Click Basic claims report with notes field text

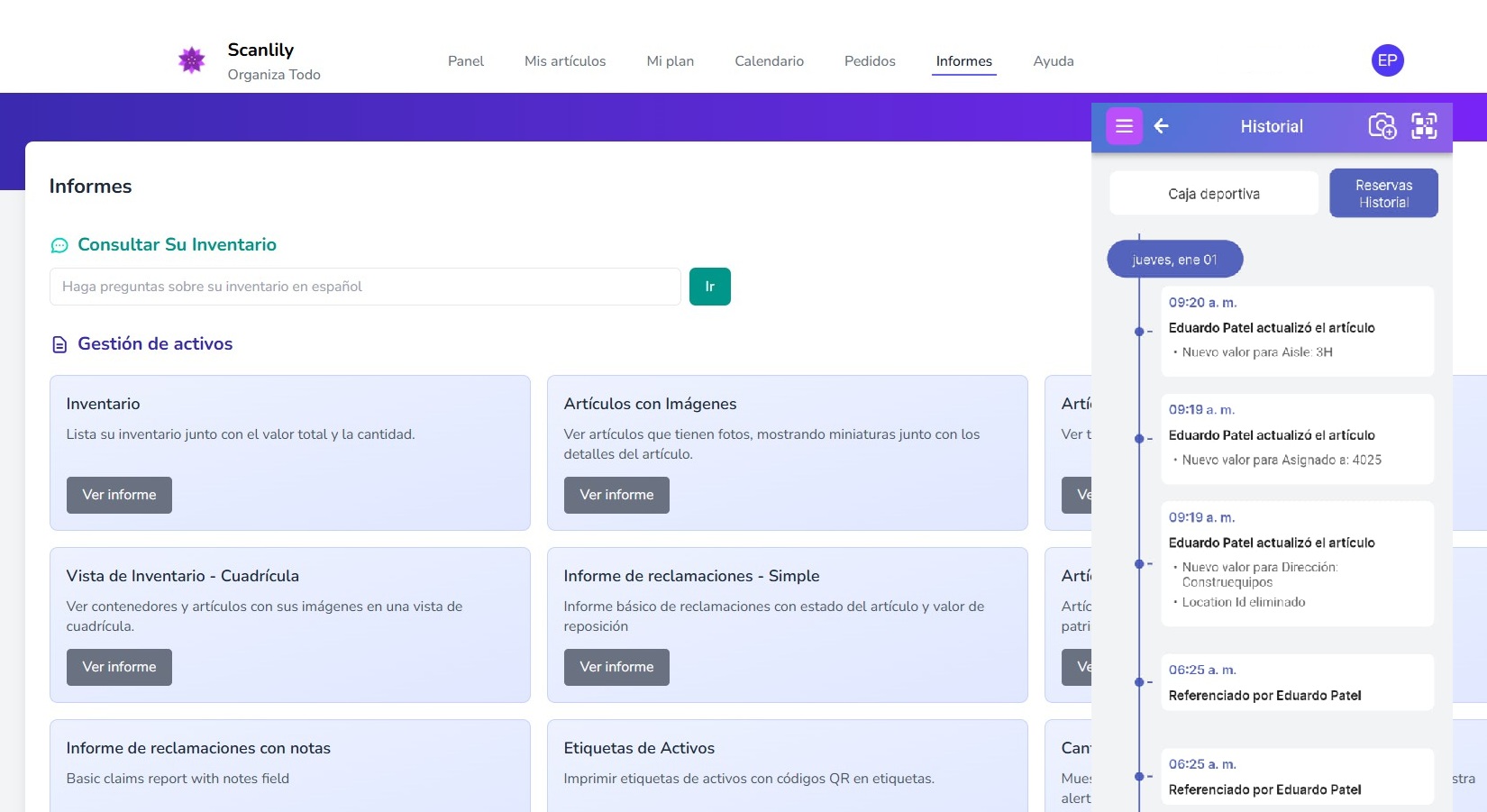[178, 779]
